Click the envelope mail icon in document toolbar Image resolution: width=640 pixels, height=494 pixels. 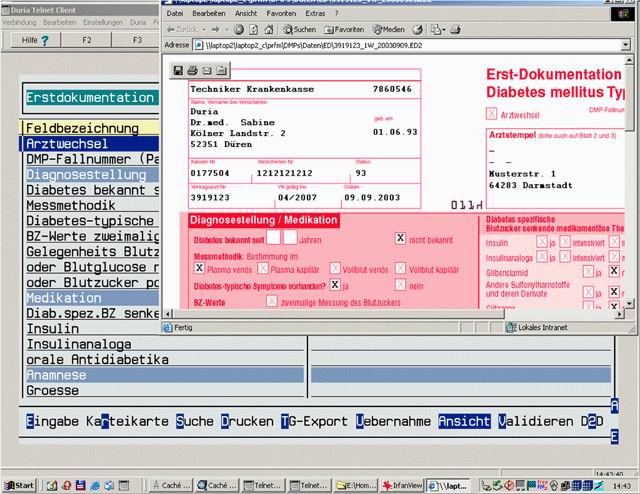[x=207, y=70]
